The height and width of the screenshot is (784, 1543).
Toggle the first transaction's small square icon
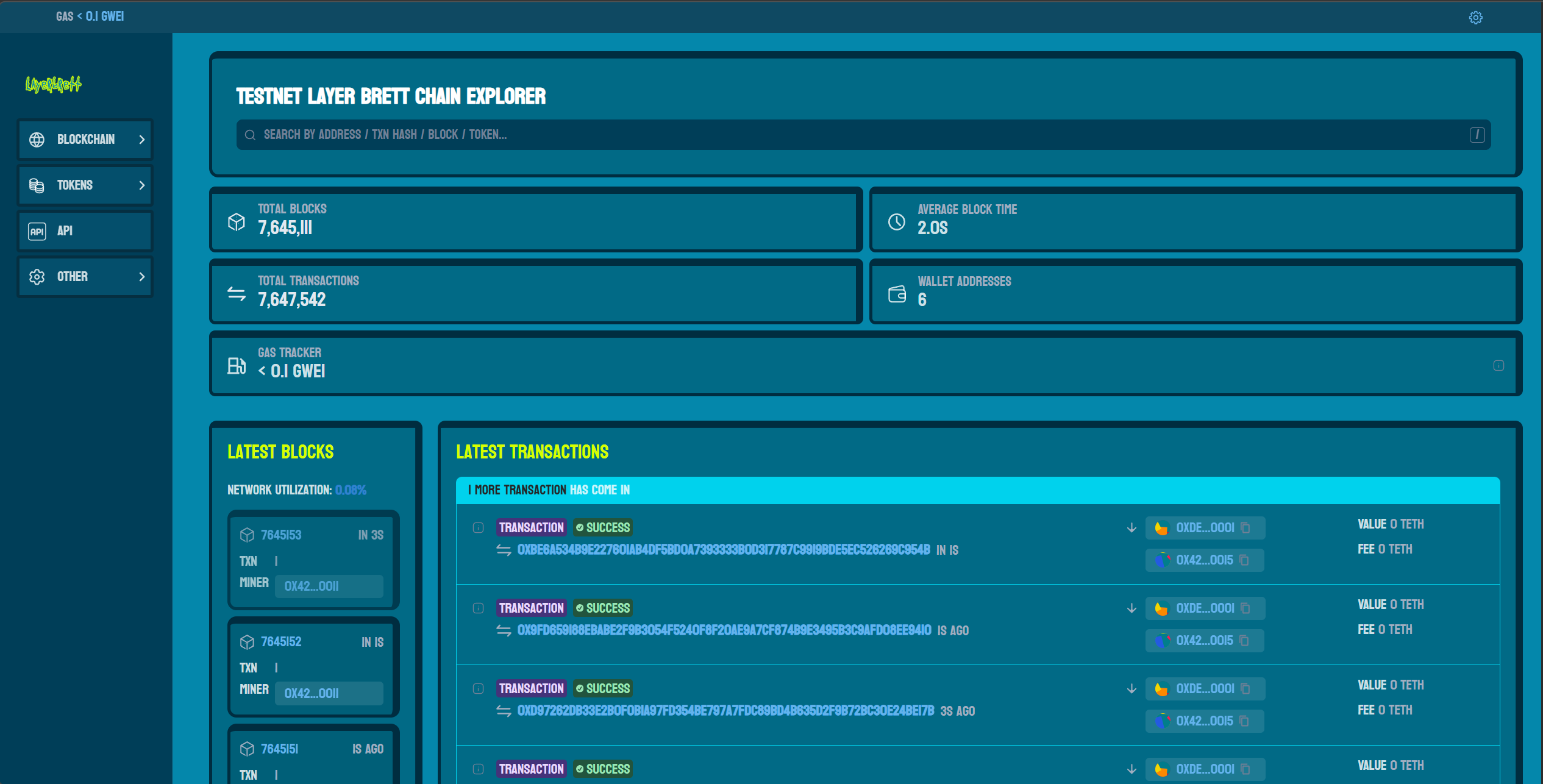pyautogui.click(x=479, y=528)
